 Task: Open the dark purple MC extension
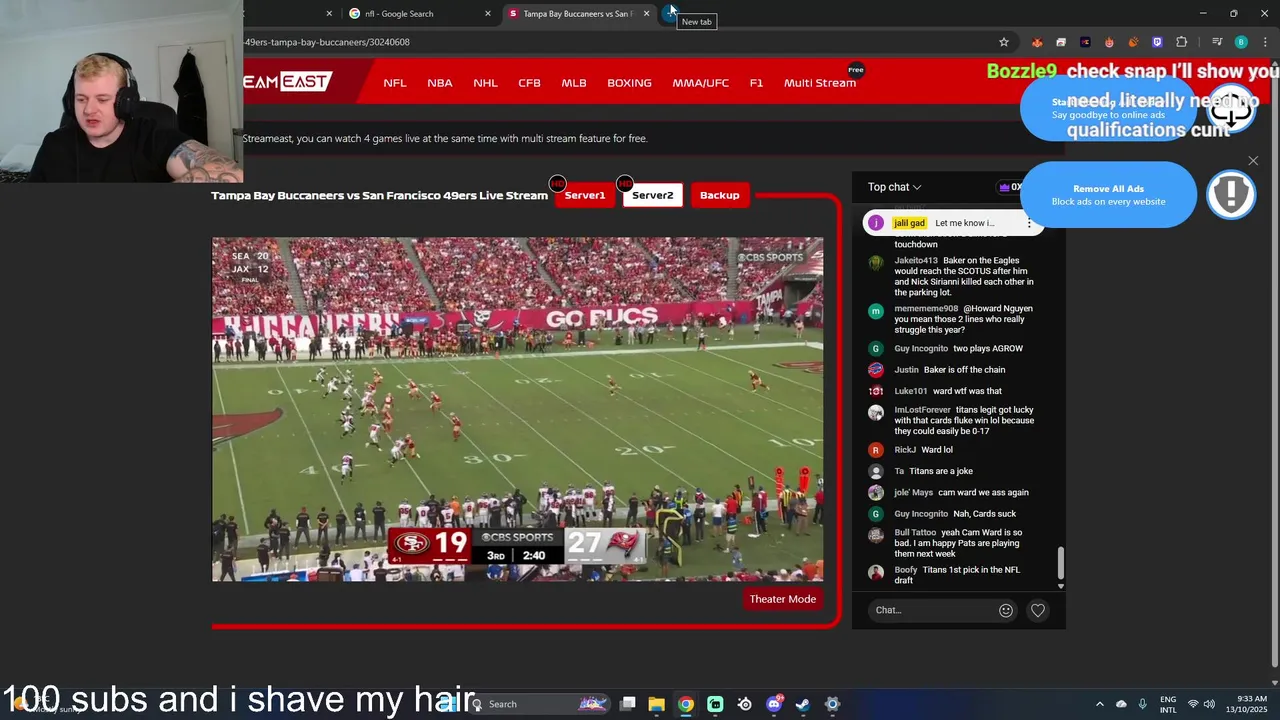[x=1085, y=42]
